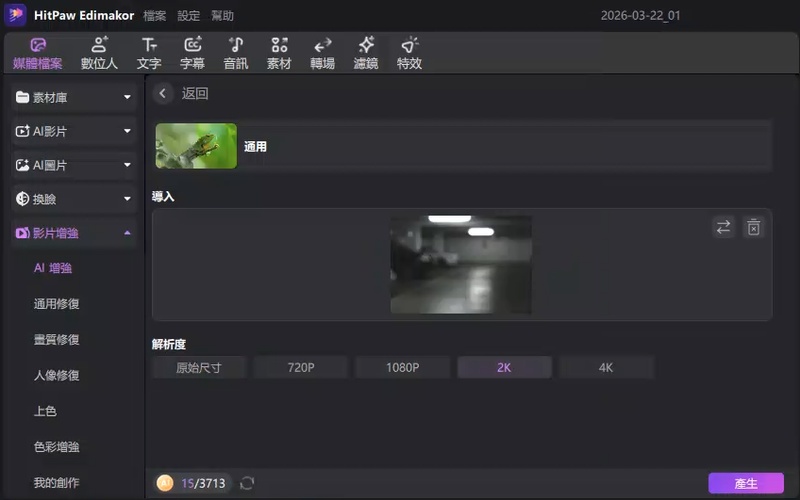800x500 pixels.
Task: Delete the imported video with trash icon
Action: pos(754,227)
